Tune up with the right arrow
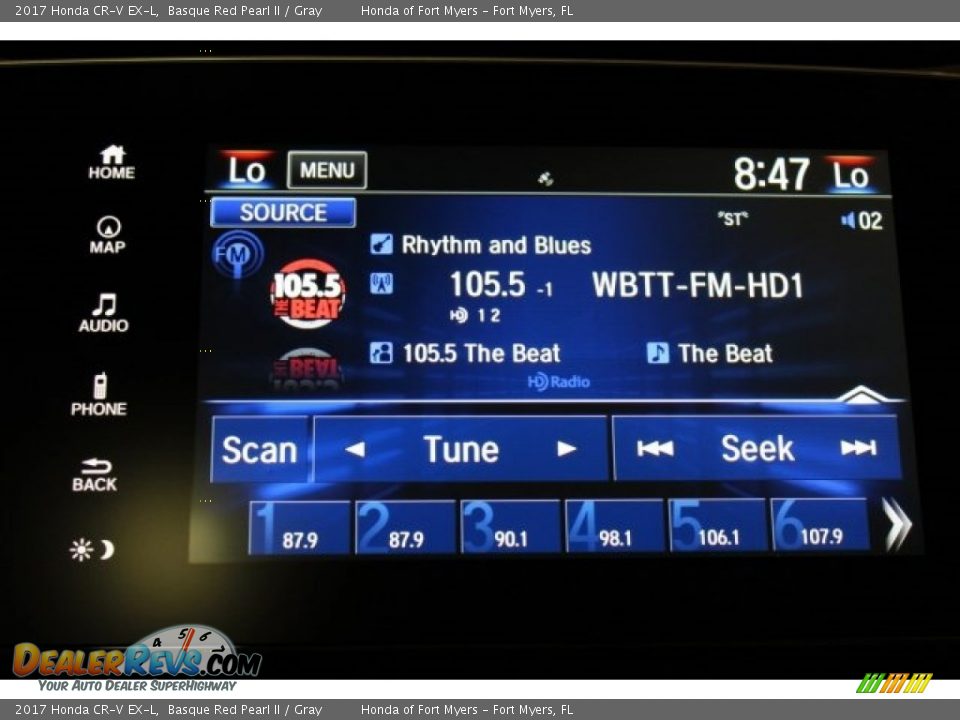Screen dimensions: 960x720 click(567, 449)
